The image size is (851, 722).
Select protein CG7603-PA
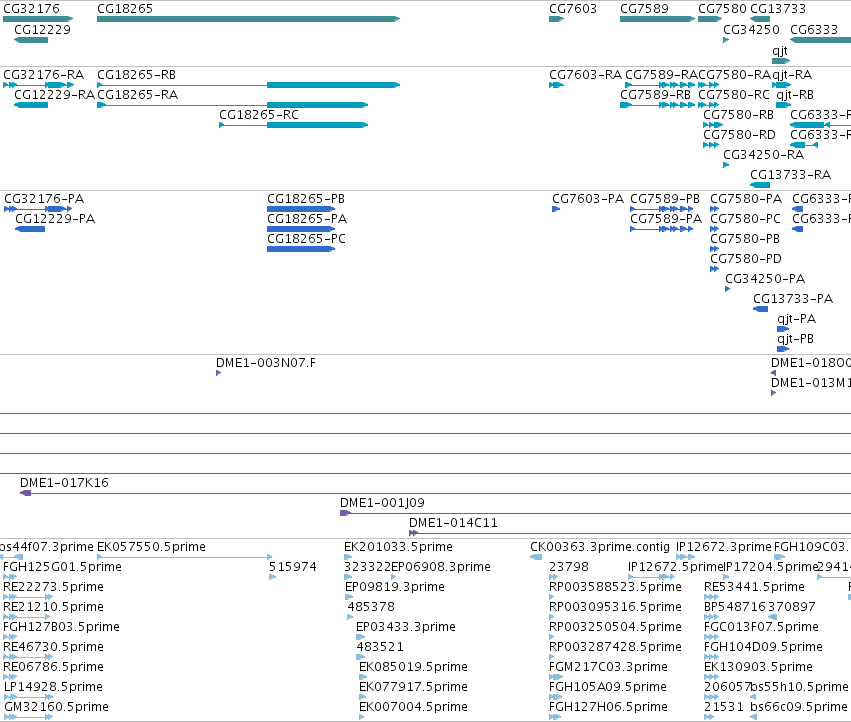tap(556, 209)
